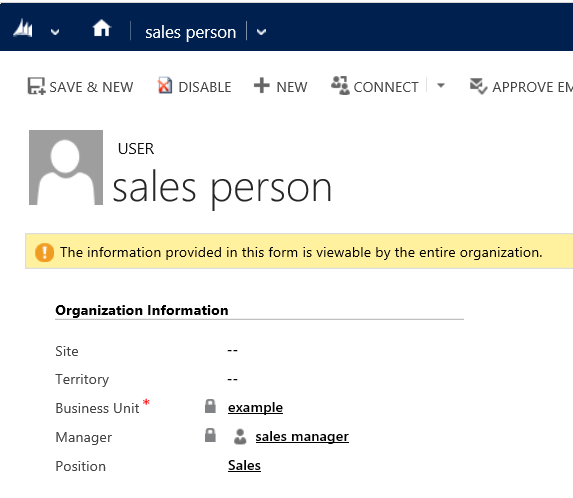Image resolution: width=573 pixels, height=498 pixels.
Task: Open the Connect dropdown arrow
Action: click(441, 86)
